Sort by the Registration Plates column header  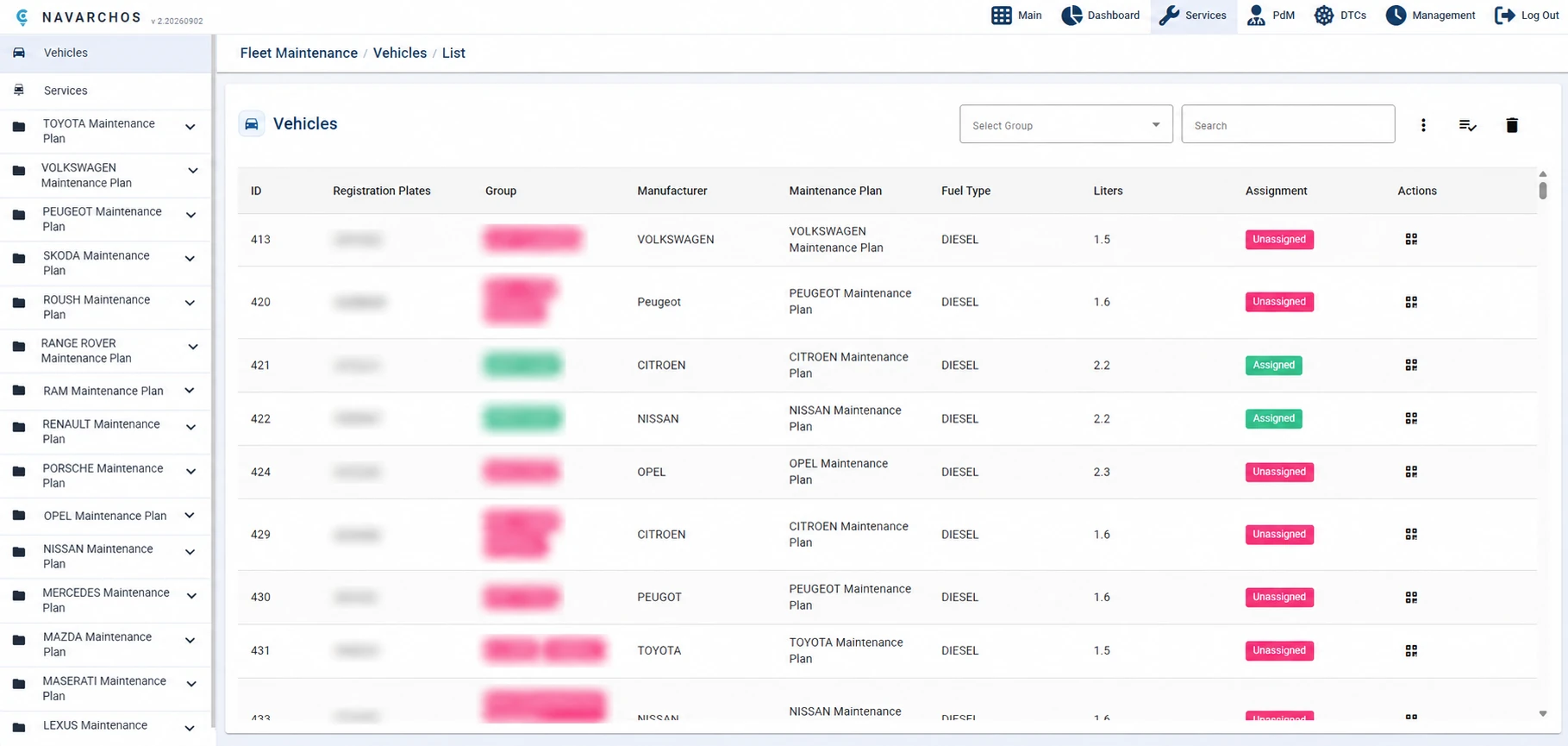pos(382,191)
